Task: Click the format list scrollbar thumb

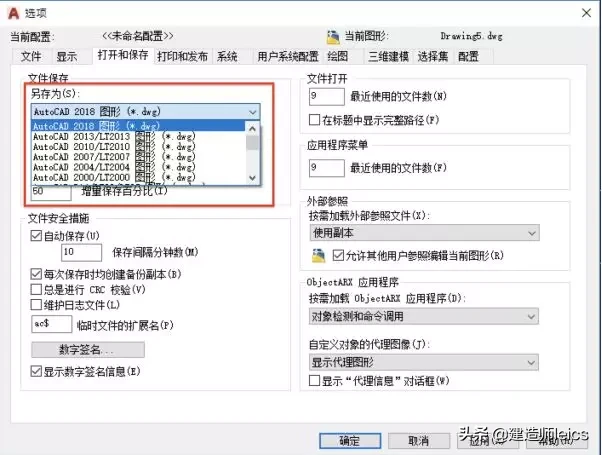Action: pyautogui.click(x=252, y=142)
